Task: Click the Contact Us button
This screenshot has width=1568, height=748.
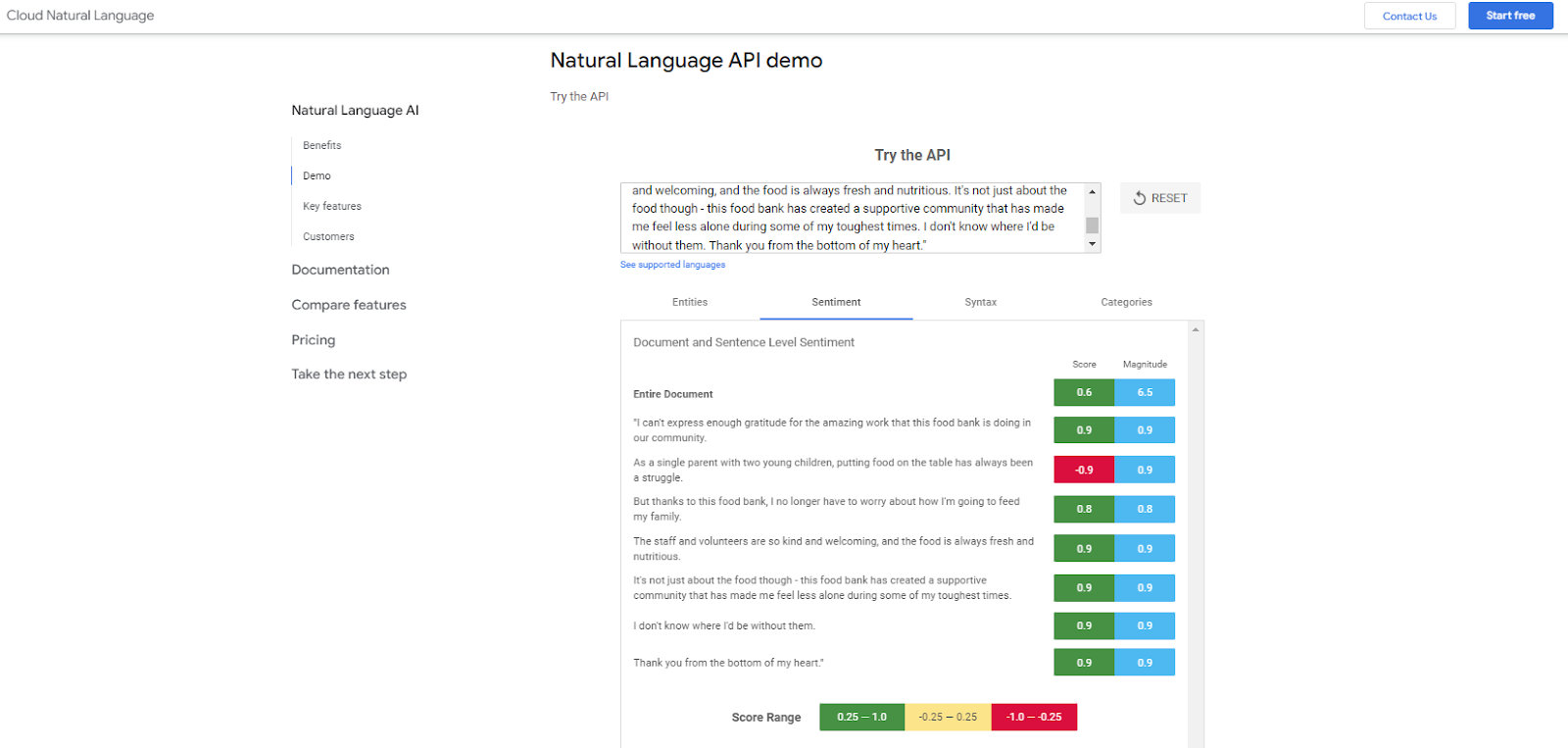Action: coord(1409,16)
